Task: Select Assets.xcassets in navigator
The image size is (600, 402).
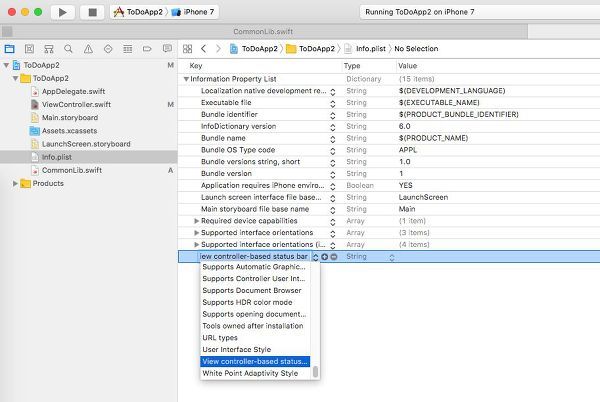Action: pyautogui.click(x=69, y=131)
